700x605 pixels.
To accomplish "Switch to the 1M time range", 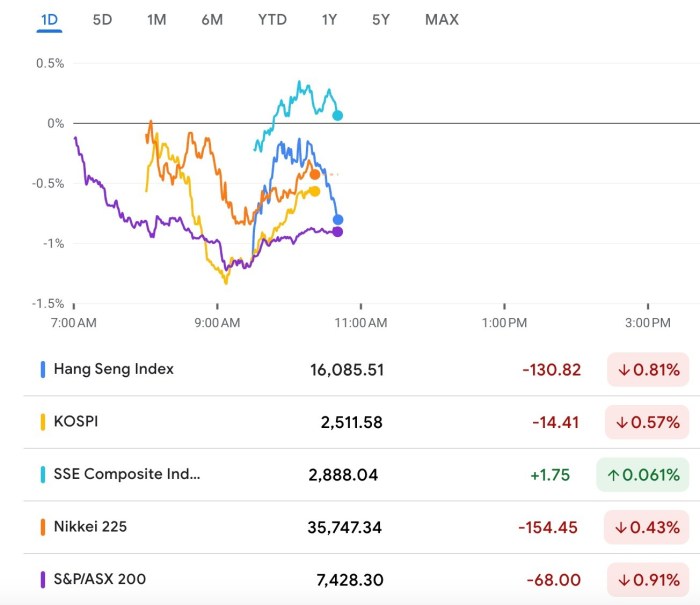I will (x=157, y=20).
